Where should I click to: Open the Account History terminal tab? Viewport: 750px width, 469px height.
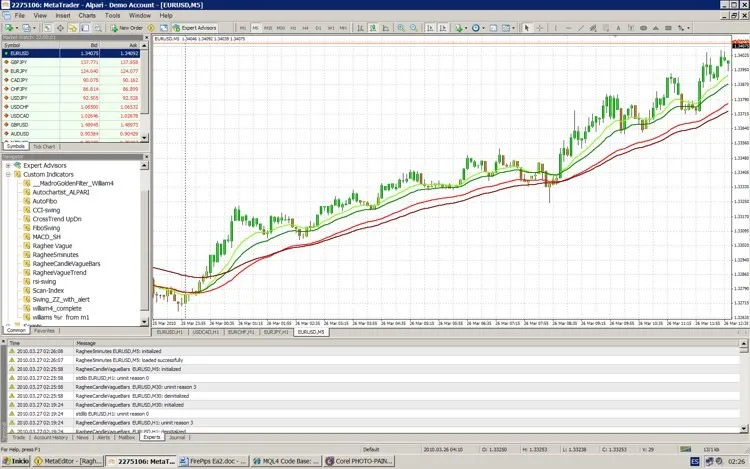click(x=50, y=437)
